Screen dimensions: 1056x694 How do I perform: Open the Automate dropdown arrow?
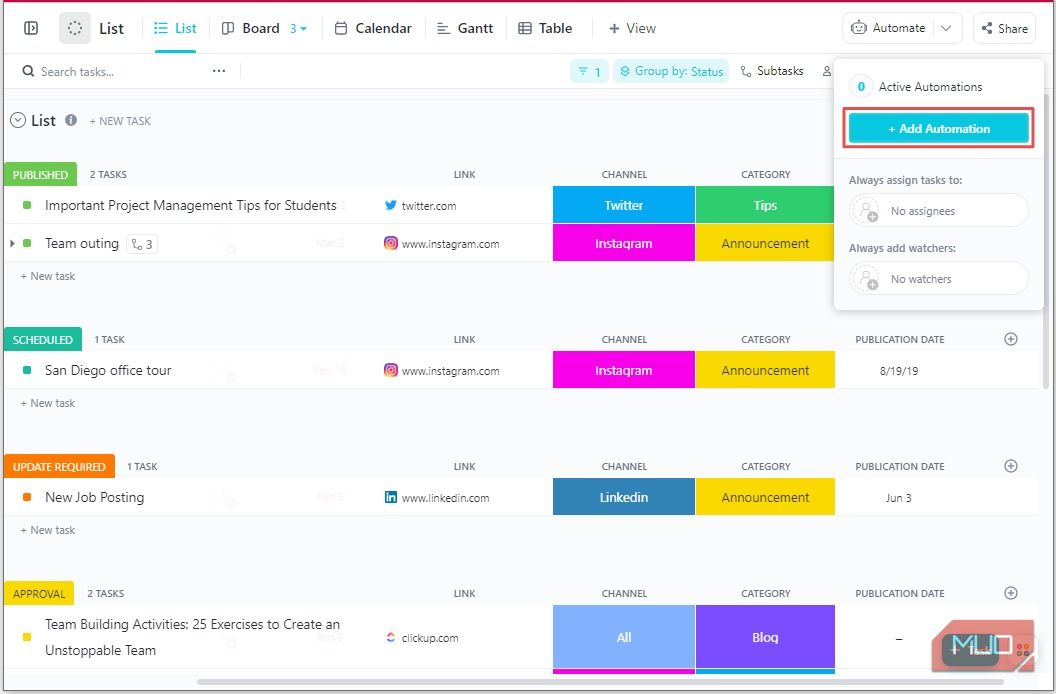(946, 28)
